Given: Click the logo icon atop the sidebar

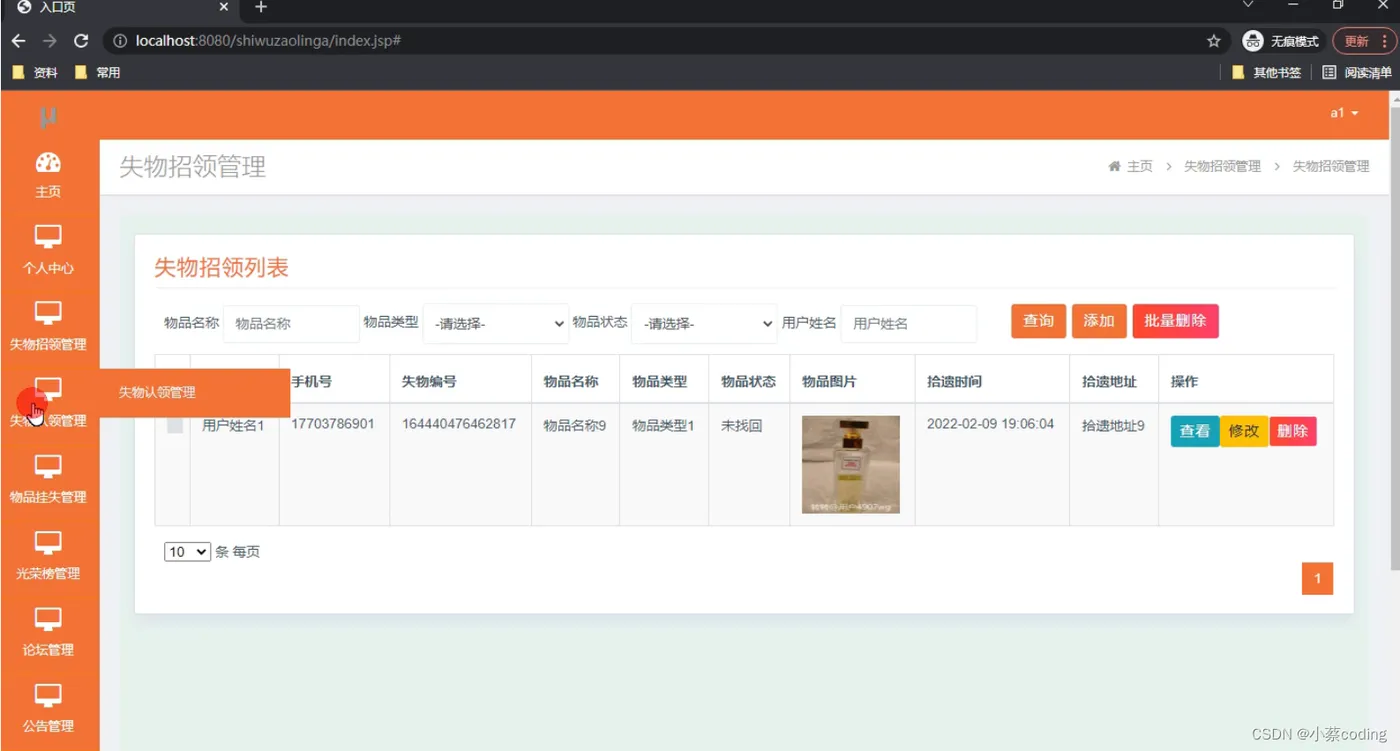Looking at the screenshot, I should click(x=48, y=117).
